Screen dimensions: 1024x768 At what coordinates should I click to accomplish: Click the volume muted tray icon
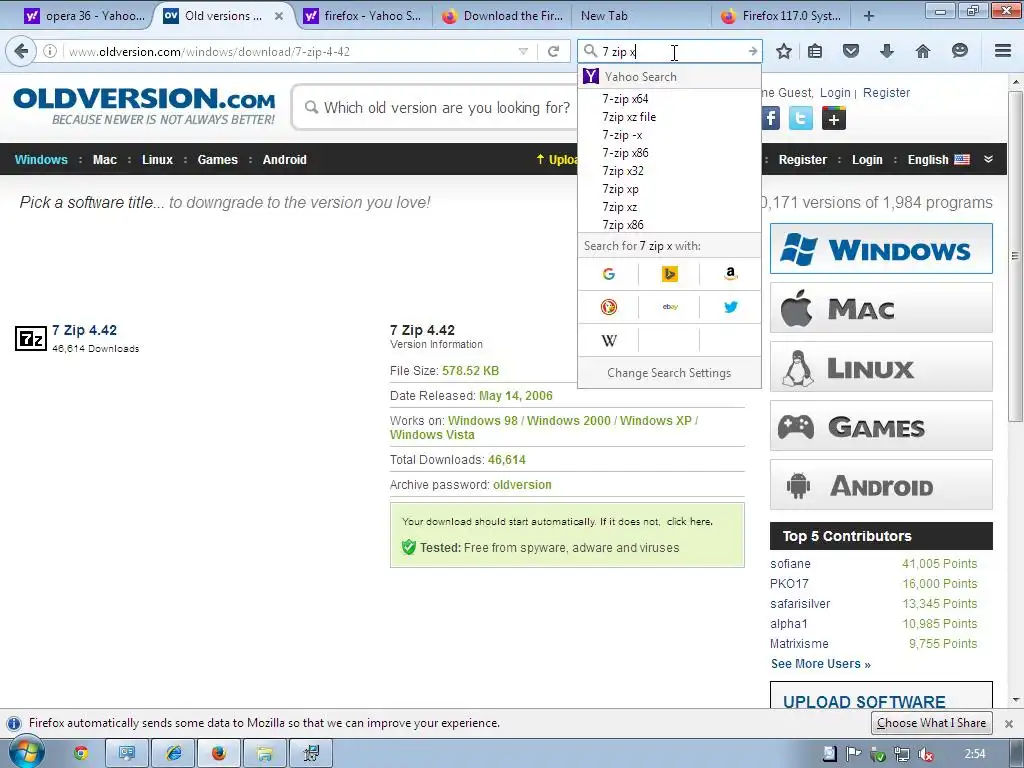click(925, 754)
